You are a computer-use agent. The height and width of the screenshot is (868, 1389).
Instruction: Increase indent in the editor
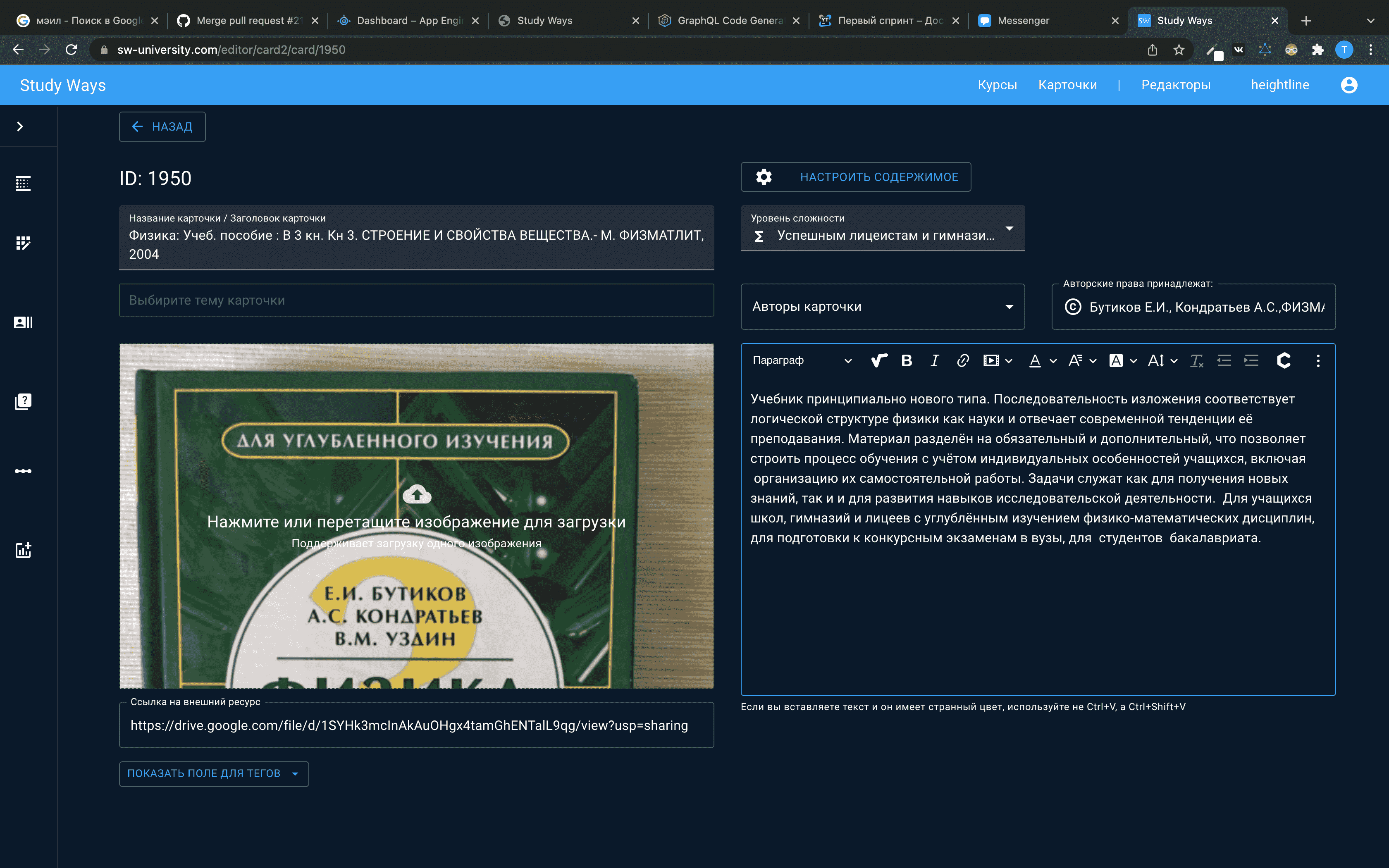click(x=1251, y=360)
